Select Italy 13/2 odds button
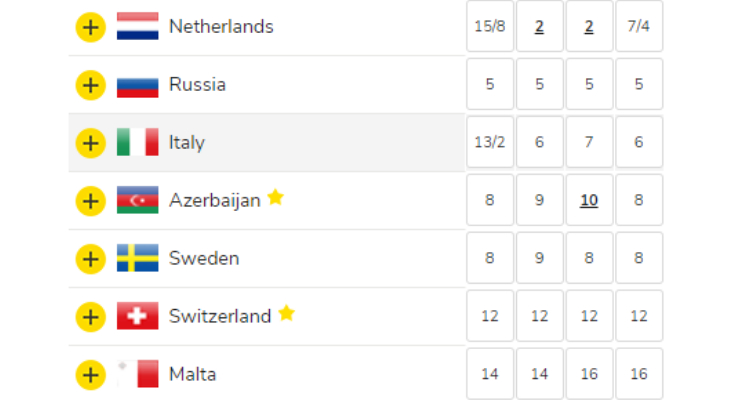 (490, 142)
